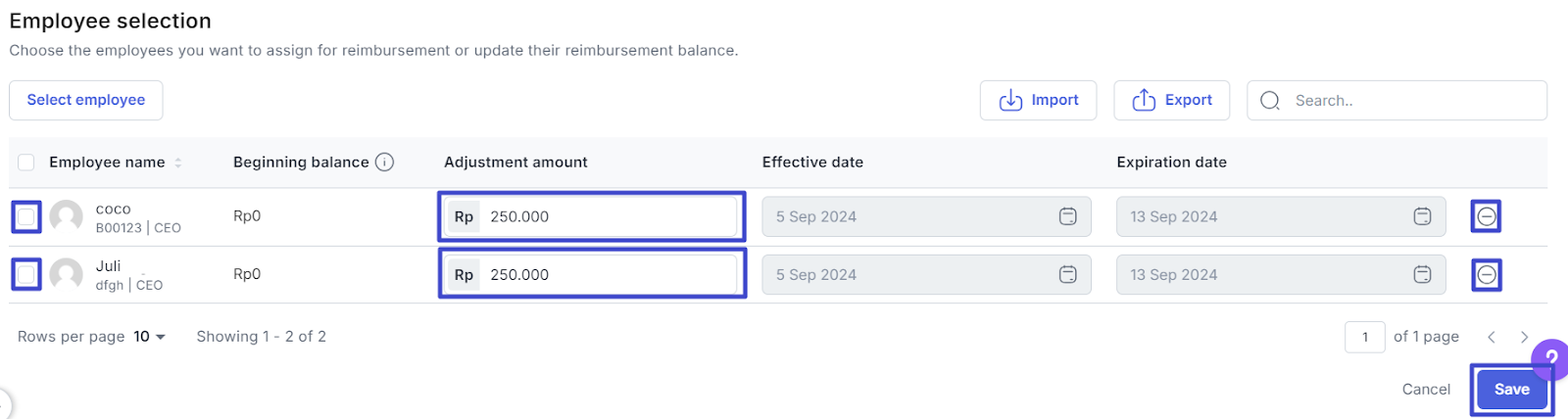The image size is (1568, 419).
Task: Open calendar icon for coco's effective date
Action: pyautogui.click(x=1068, y=216)
